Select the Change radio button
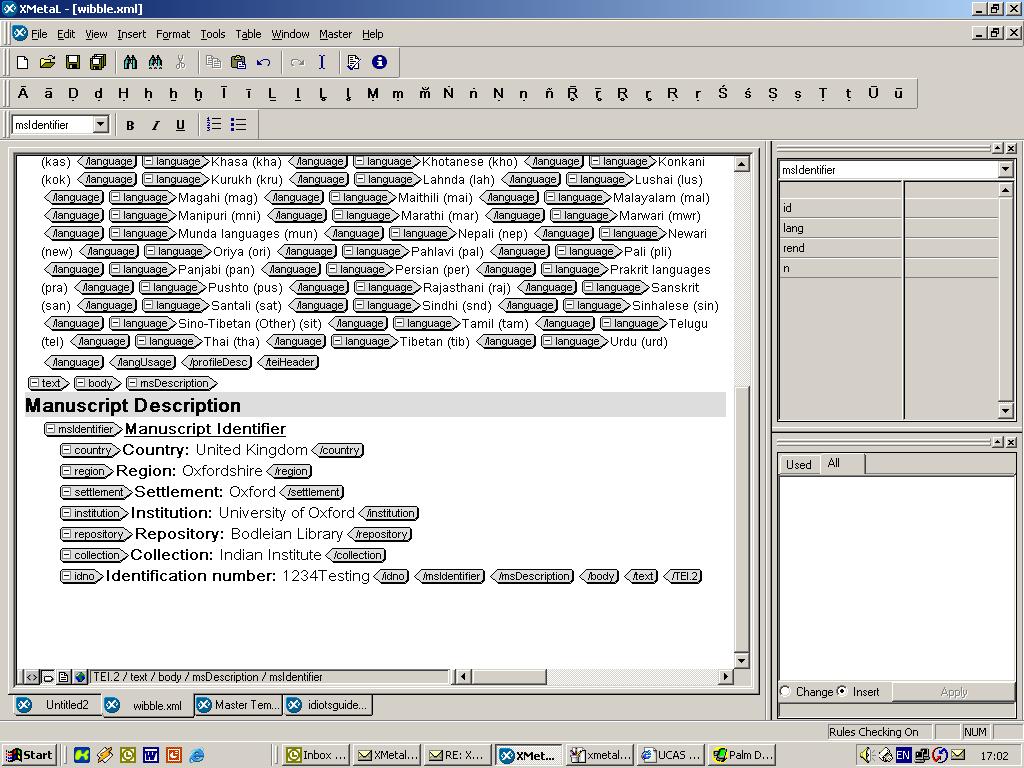Viewport: 1024px width, 768px height. [x=786, y=691]
